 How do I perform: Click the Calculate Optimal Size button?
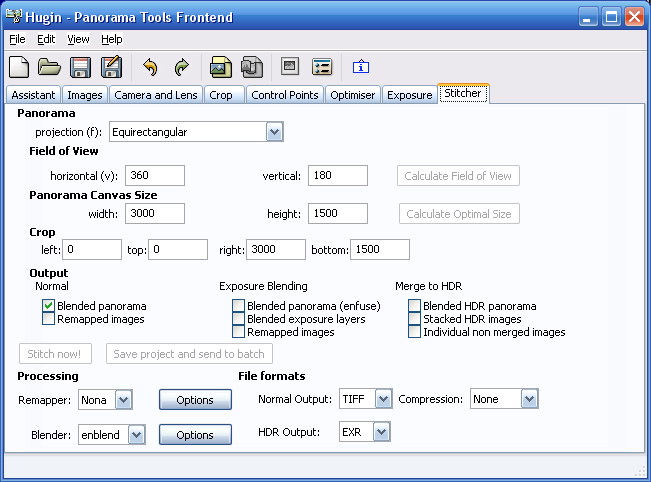pyautogui.click(x=459, y=214)
